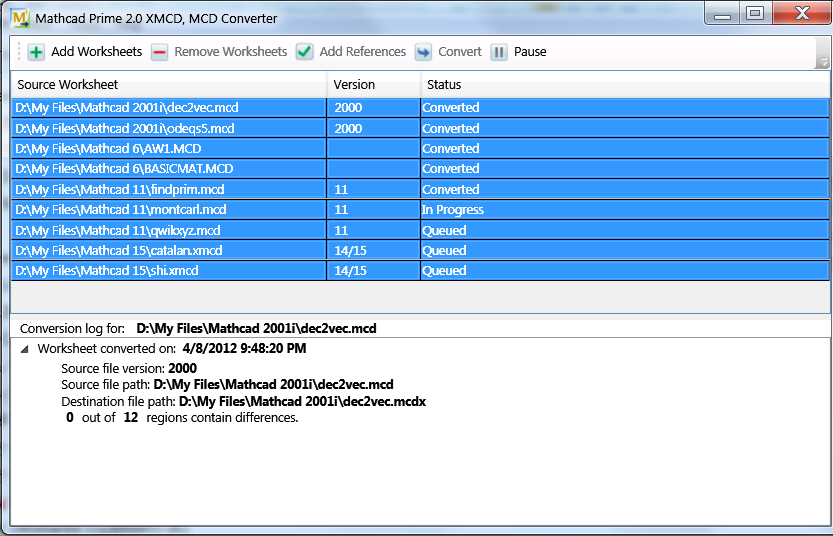
Task: Click the Mathcad app icon in title bar
Action: pyautogui.click(x=18, y=17)
